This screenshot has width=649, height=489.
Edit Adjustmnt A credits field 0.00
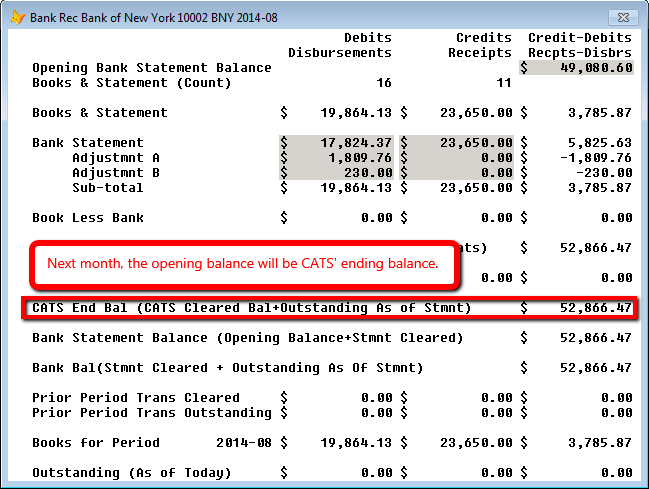(456, 157)
